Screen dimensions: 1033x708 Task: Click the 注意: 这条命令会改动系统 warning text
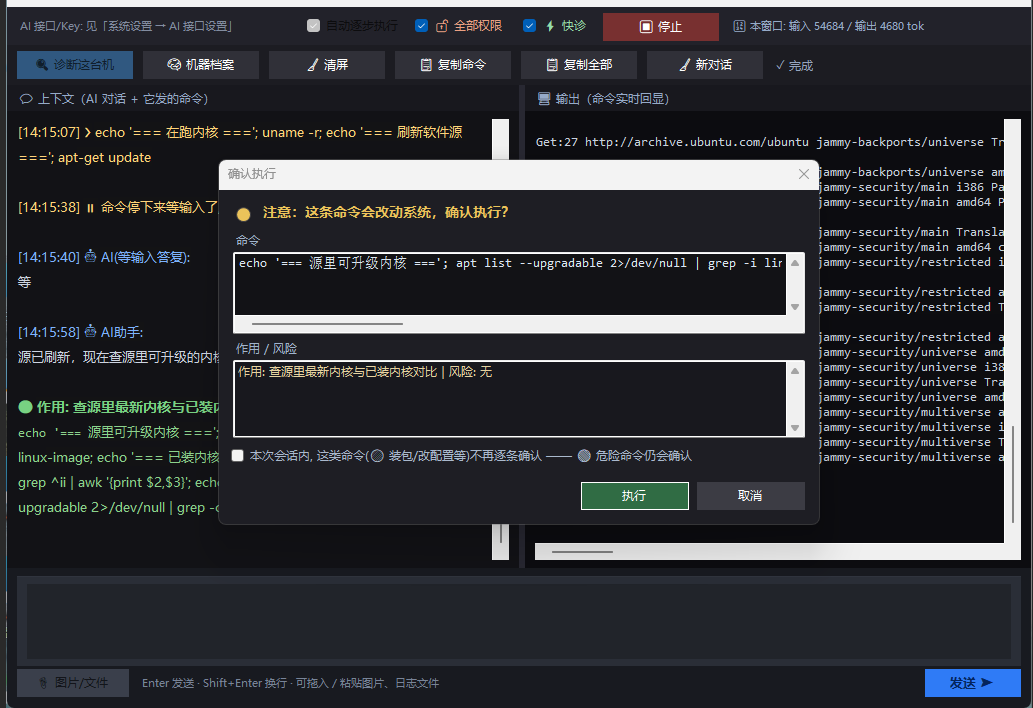tap(385, 213)
